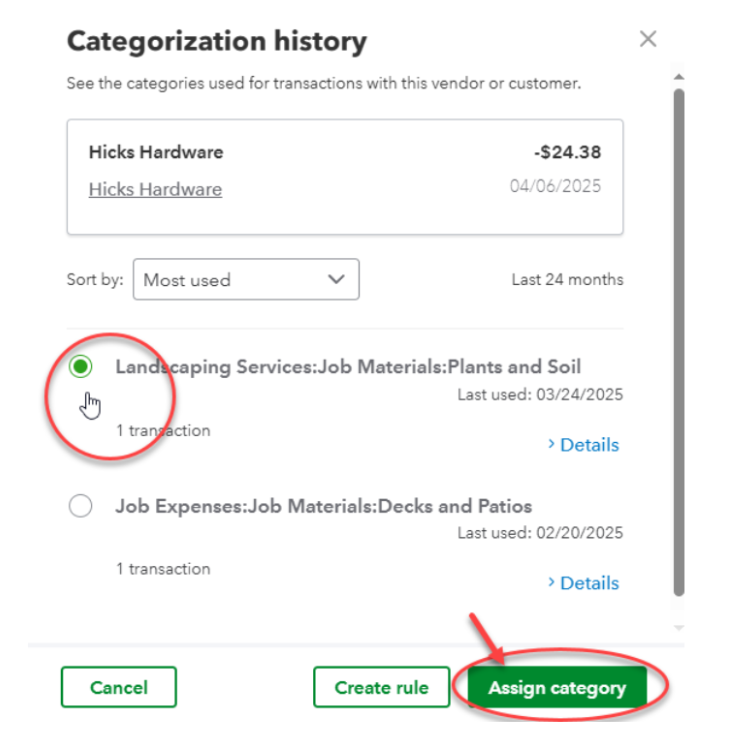Open the Hicks Hardware vendor link
The width and height of the screenshot is (743, 739).
155,189
